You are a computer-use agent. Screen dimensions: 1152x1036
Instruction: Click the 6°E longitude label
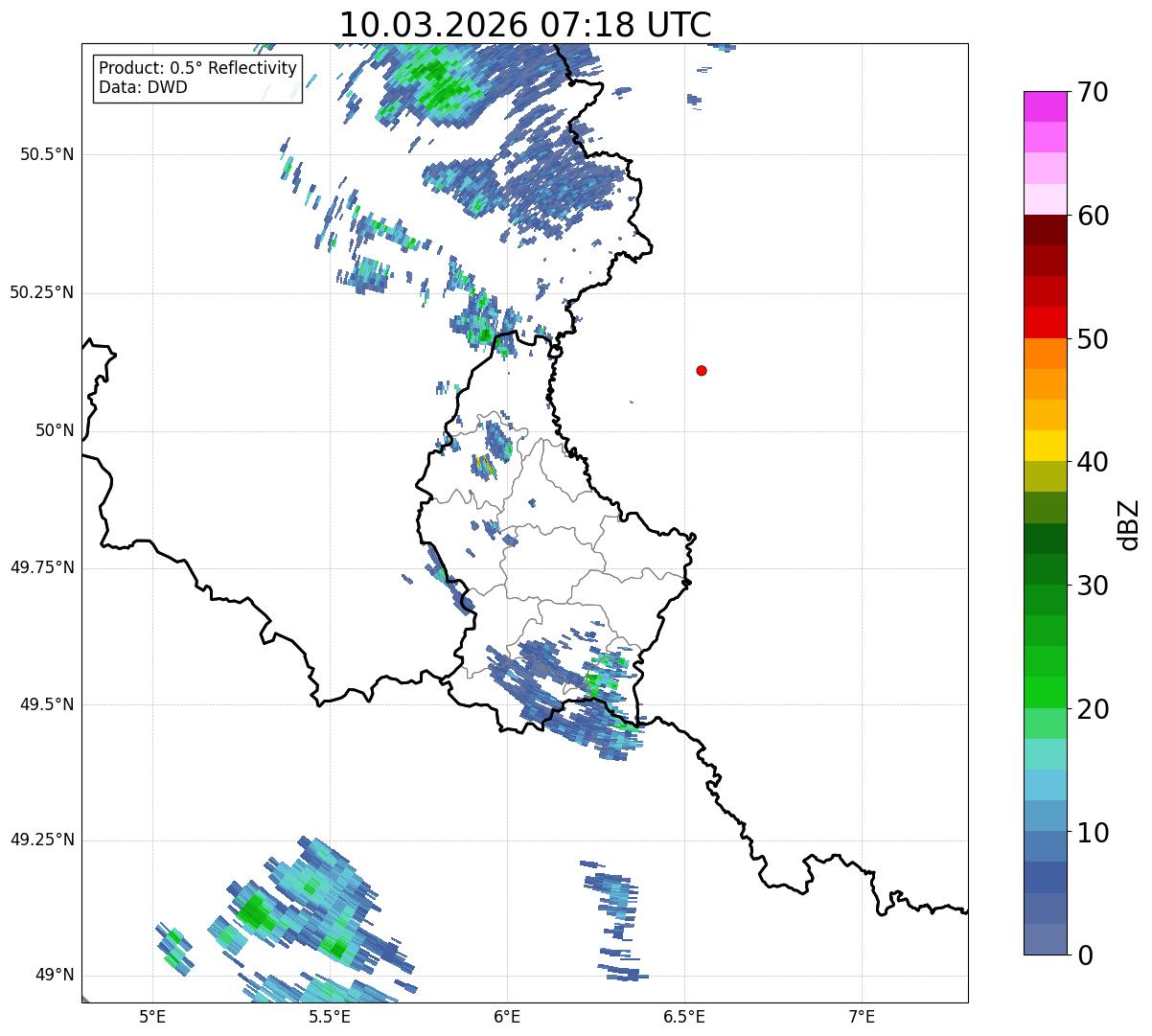507,1016
